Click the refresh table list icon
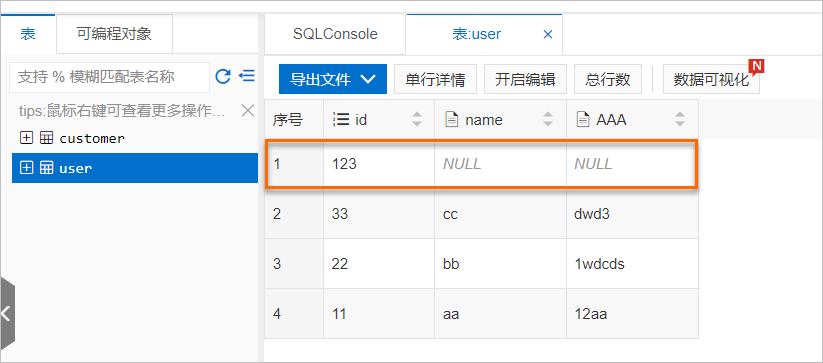The width and height of the screenshot is (823, 363). (223, 77)
